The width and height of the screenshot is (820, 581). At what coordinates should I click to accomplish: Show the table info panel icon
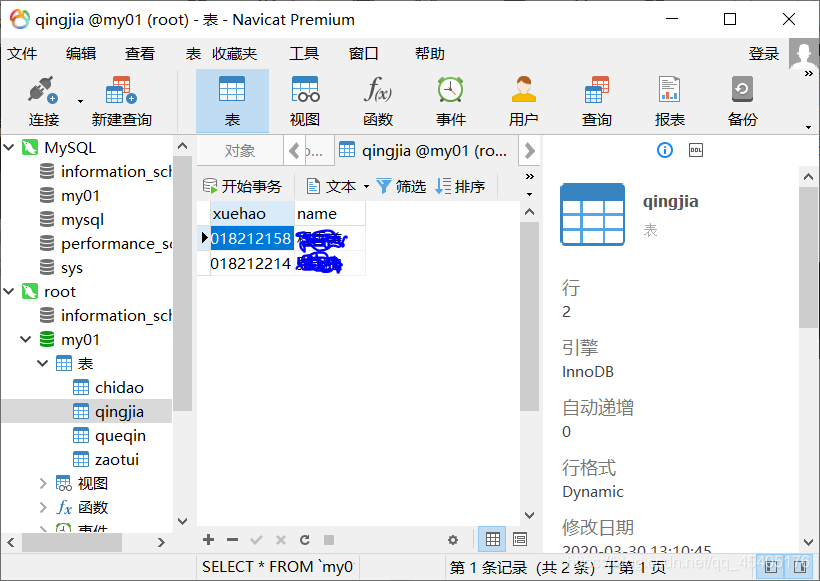(x=665, y=151)
